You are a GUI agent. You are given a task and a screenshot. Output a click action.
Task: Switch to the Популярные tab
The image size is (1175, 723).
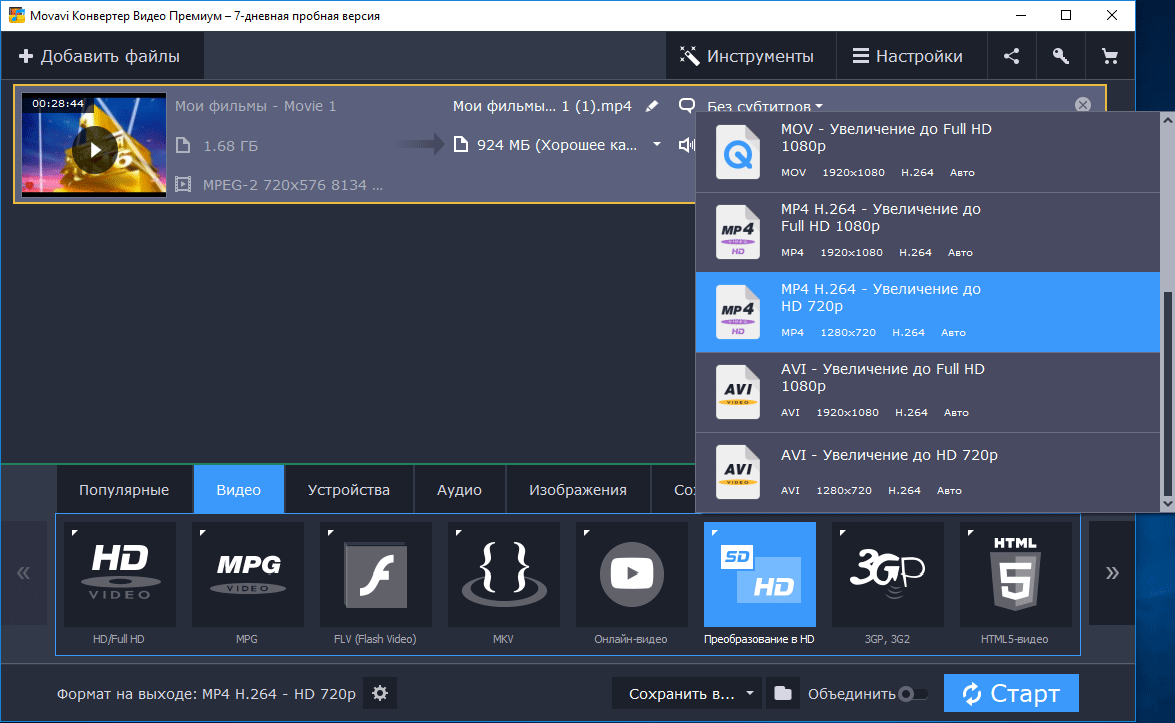(124, 489)
